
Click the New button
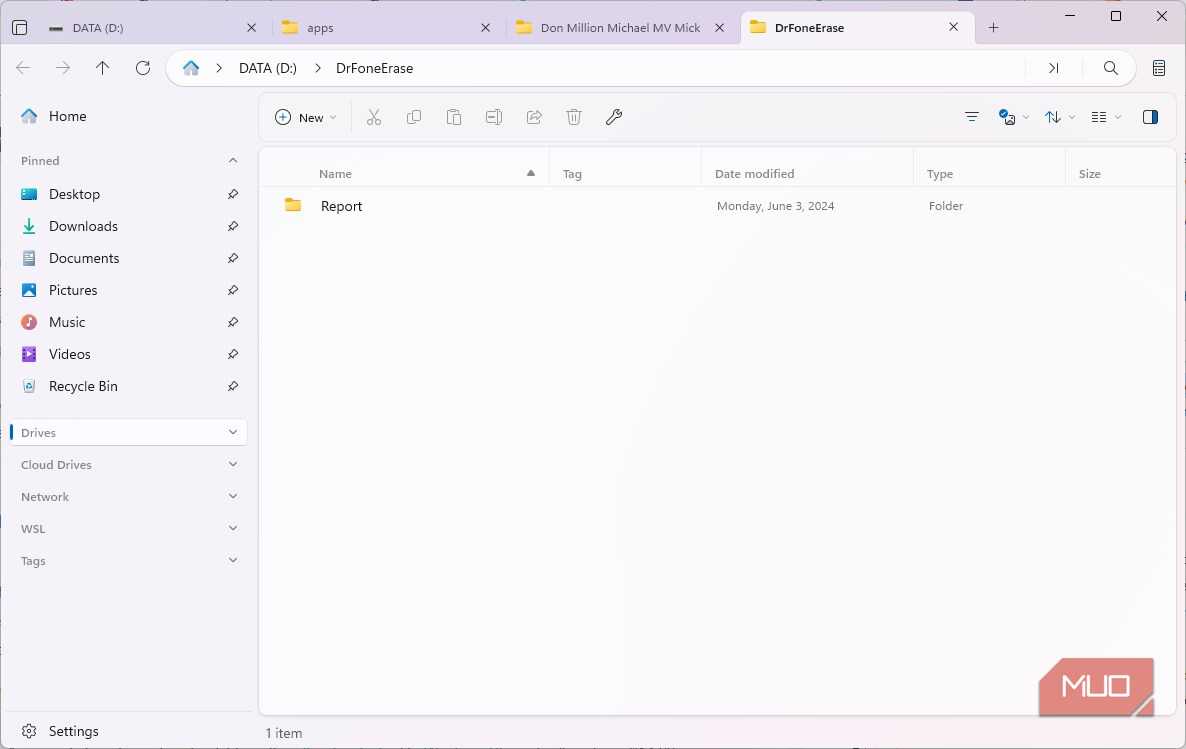click(x=305, y=117)
